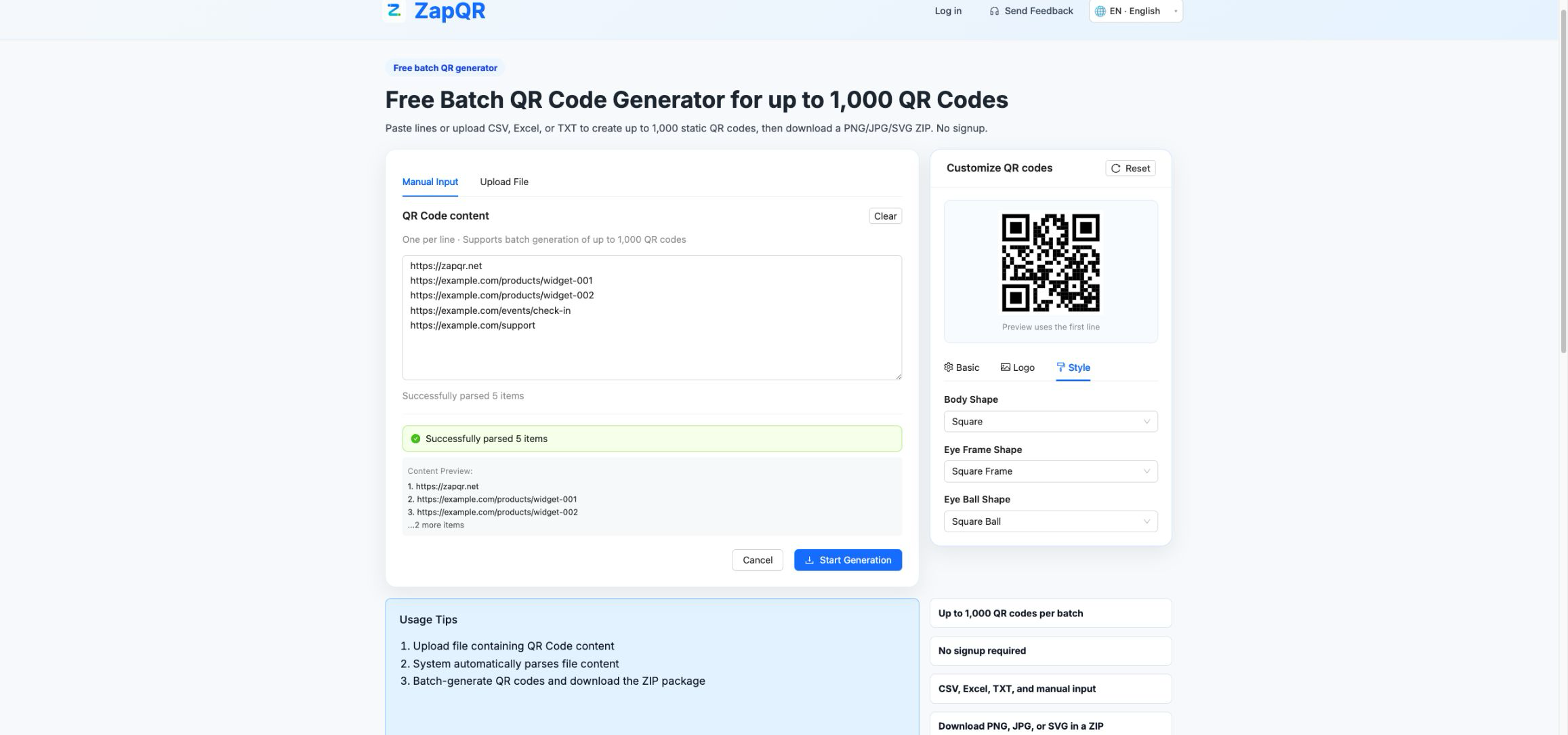Viewport: 1568px width, 735px height.
Task: Click the 'CSV, Excel, TXT, and manual input' card
Action: point(1050,689)
